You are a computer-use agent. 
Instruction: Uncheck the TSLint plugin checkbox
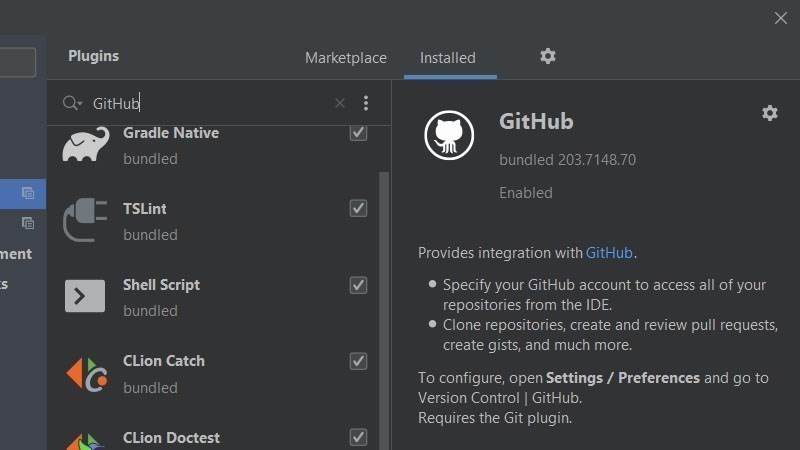point(358,208)
